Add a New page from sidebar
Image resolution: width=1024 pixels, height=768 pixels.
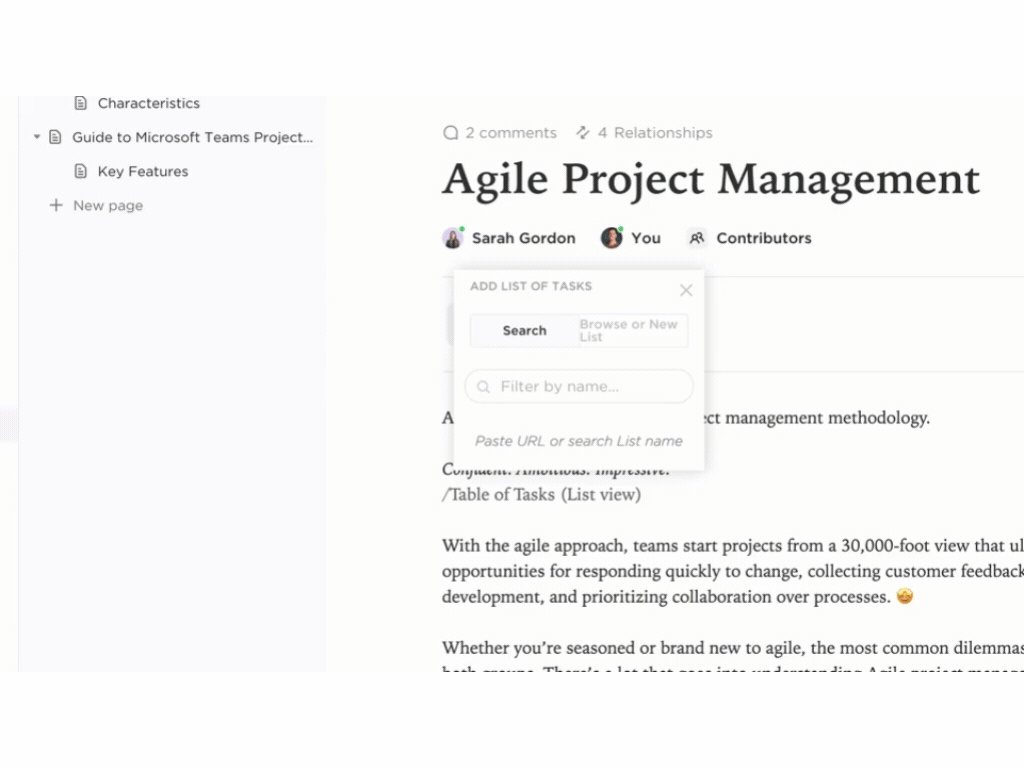107,205
